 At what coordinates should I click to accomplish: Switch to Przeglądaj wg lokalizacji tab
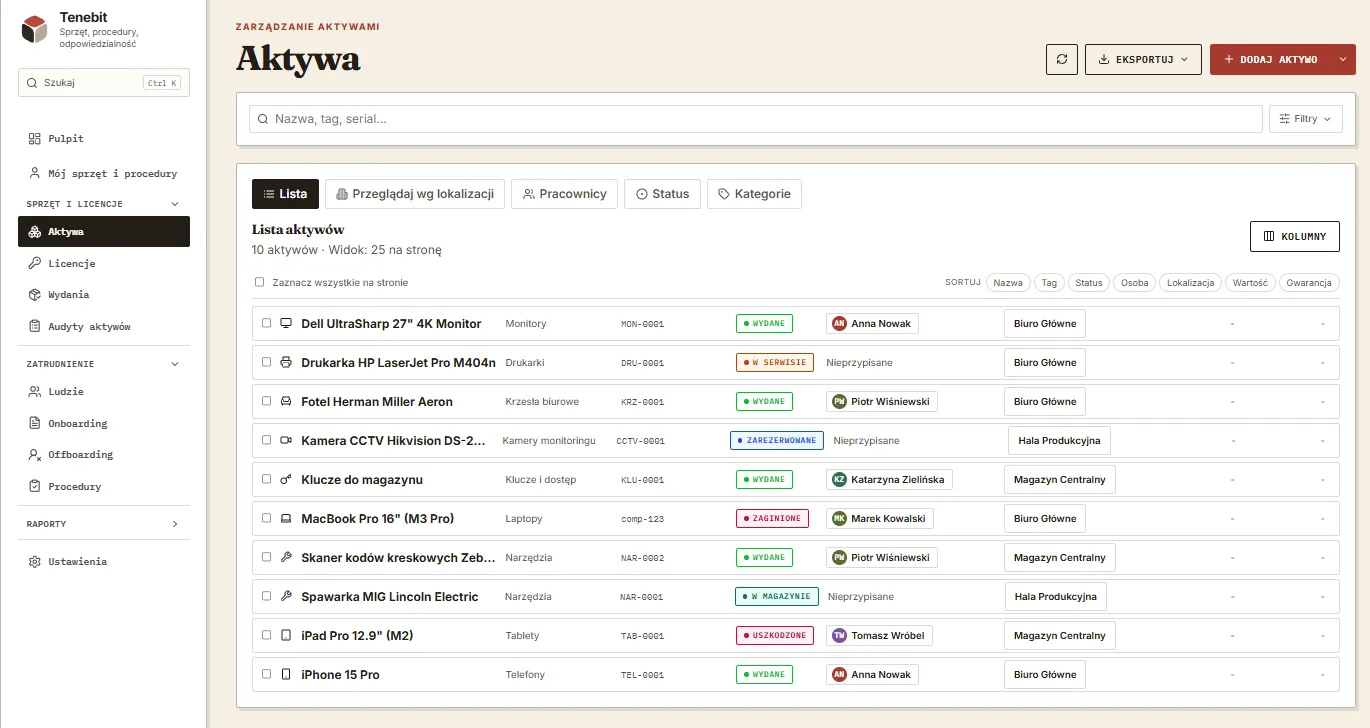point(415,194)
